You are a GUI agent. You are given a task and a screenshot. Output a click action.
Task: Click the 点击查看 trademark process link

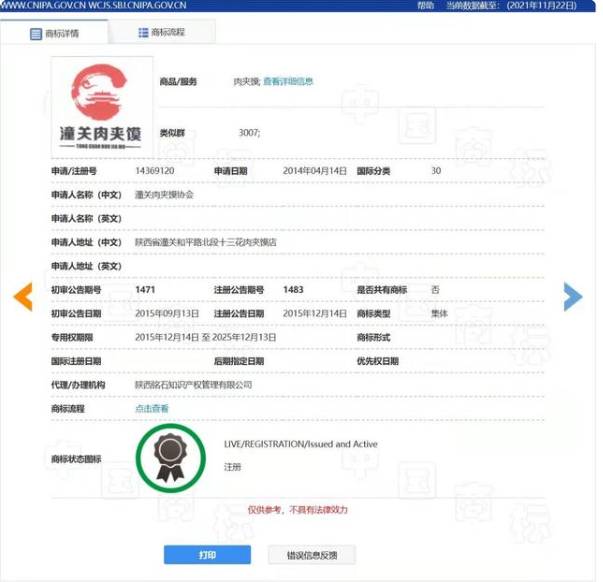[x=152, y=408]
